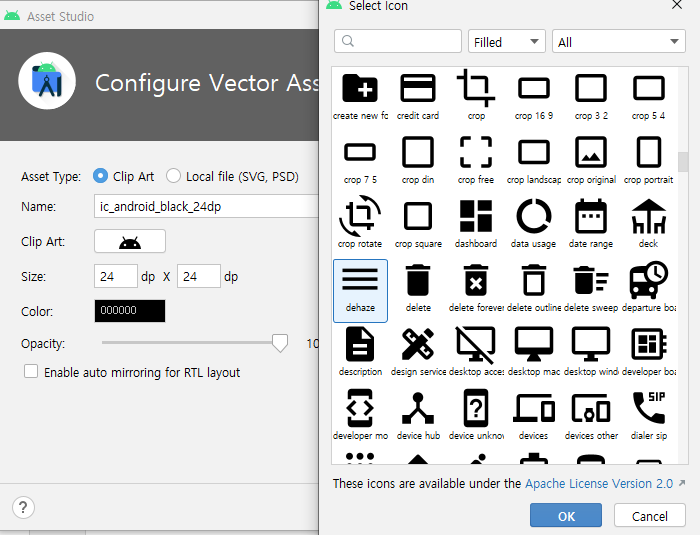Open the Filled style dropdown
The width and height of the screenshot is (700, 535).
pyautogui.click(x=507, y=42)
